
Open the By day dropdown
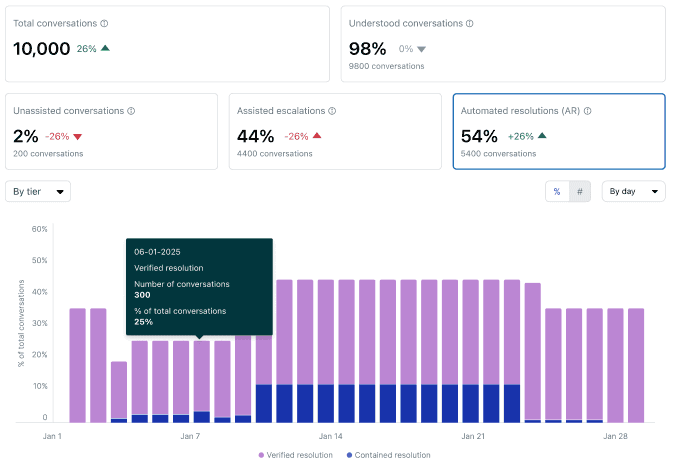[634, 191]
